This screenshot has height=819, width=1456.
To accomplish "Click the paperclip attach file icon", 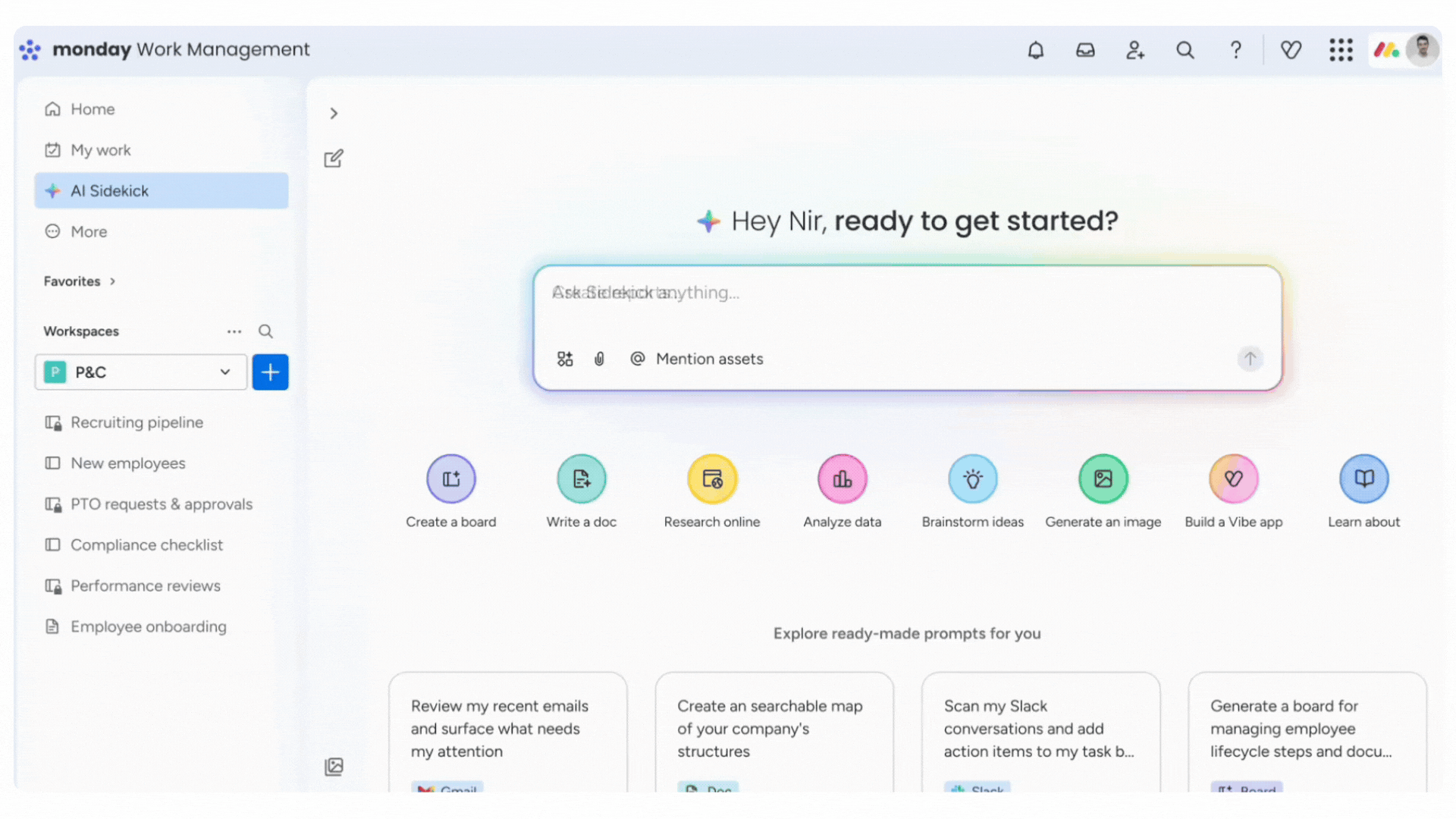I will 599,359.
